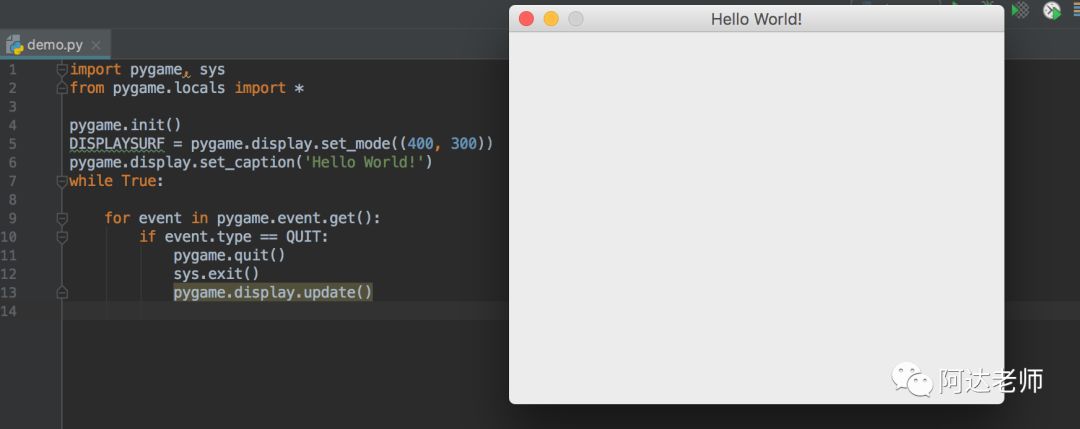Place cursor on 'import pygame, sys' line
Viewport: 1080px width, 429px height.
pyautogui.click(x=147, y=70)
